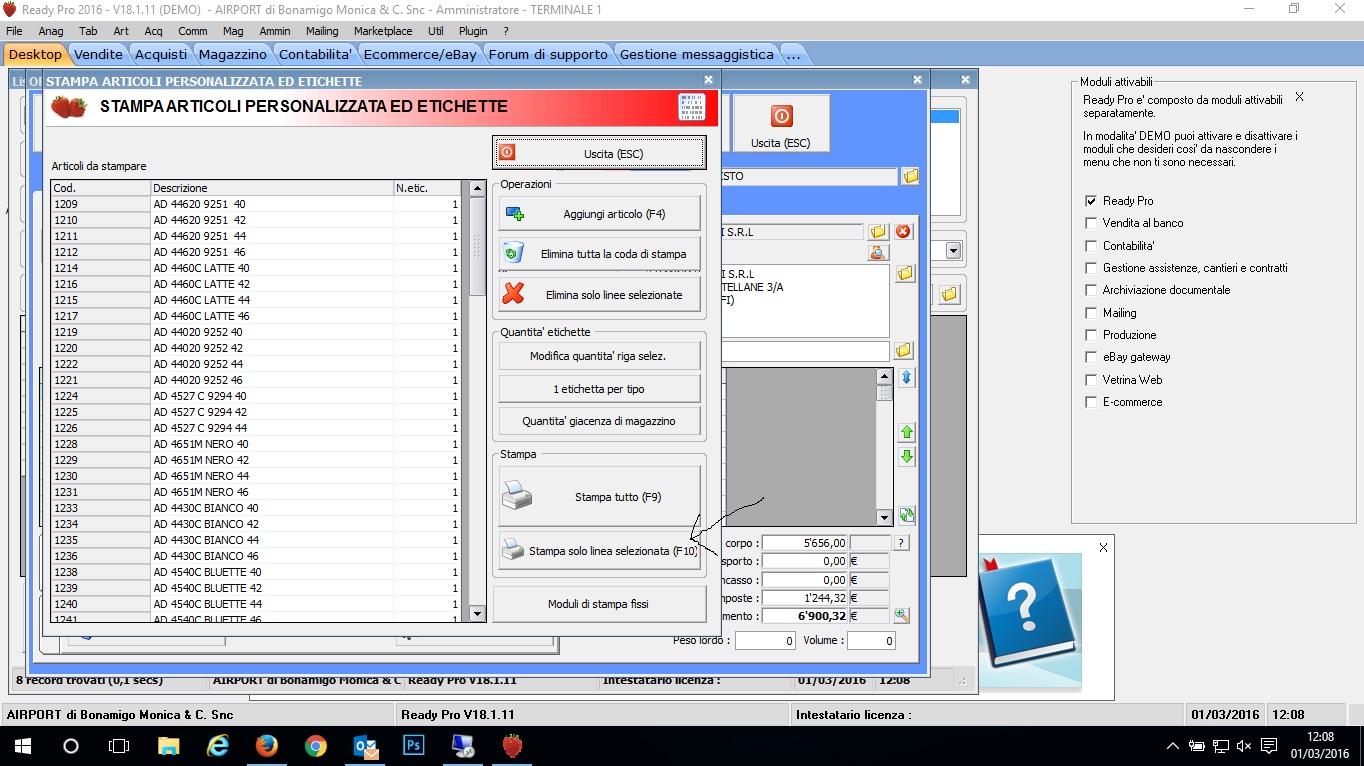
Task: Toggle the Ready Pro module checkbox
Action: point(1091,201)
